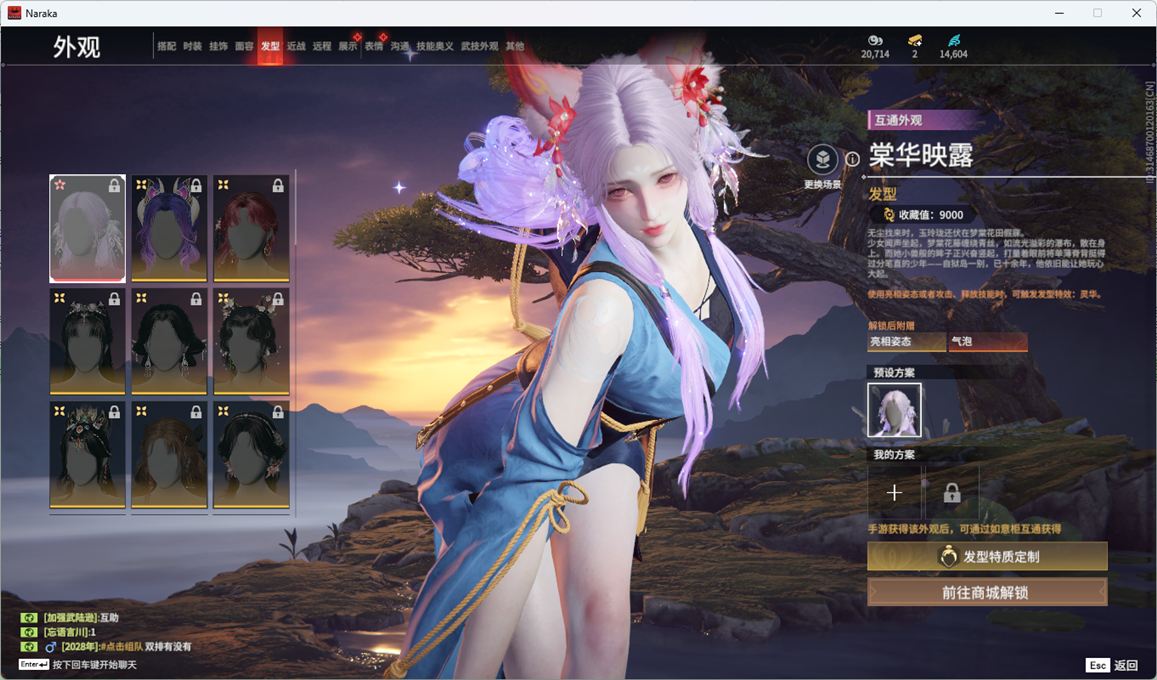This screenshot has height=680, width=1157.
Task: Click the 忘语言川 chat message
Action: click(69, 632)
